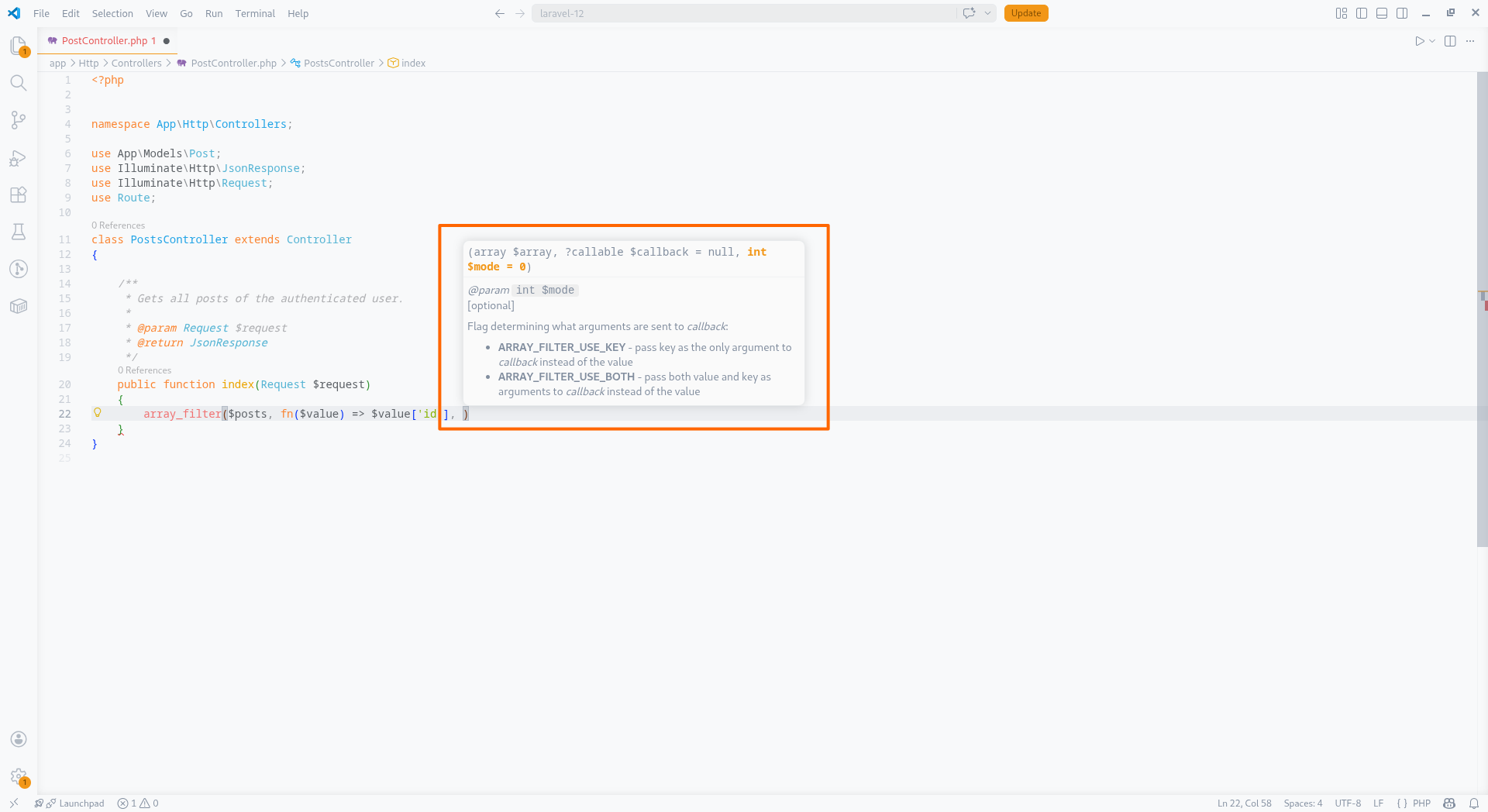Click 0 References above function index

pos(144,370)
